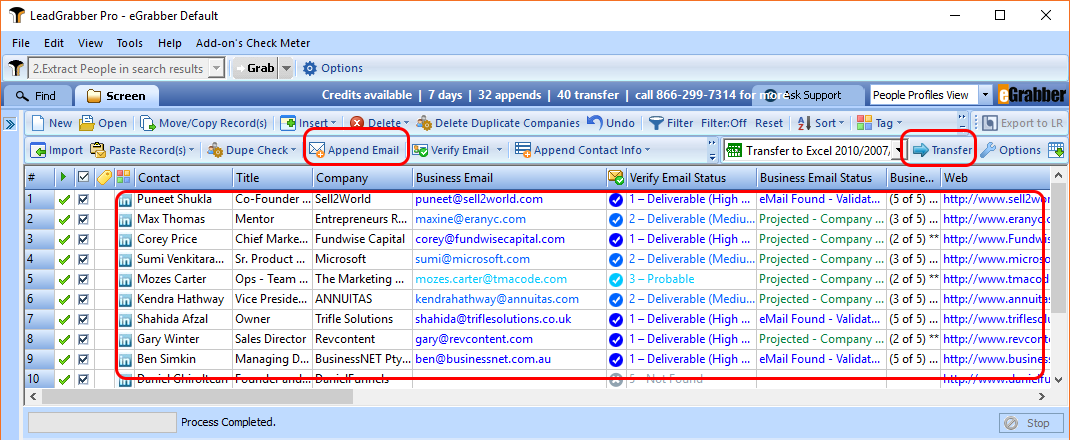Open the File menu
The image size is (1070, 440).
point(20,43)
